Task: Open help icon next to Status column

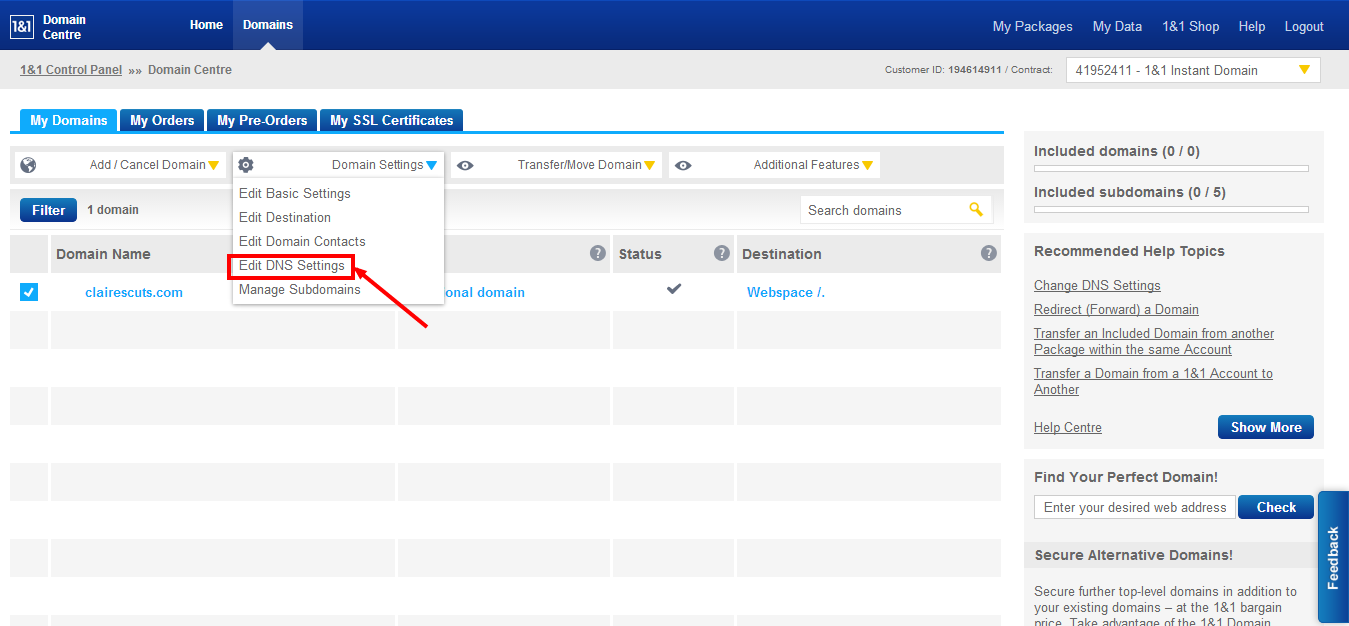Action: (x=722, y=254)
